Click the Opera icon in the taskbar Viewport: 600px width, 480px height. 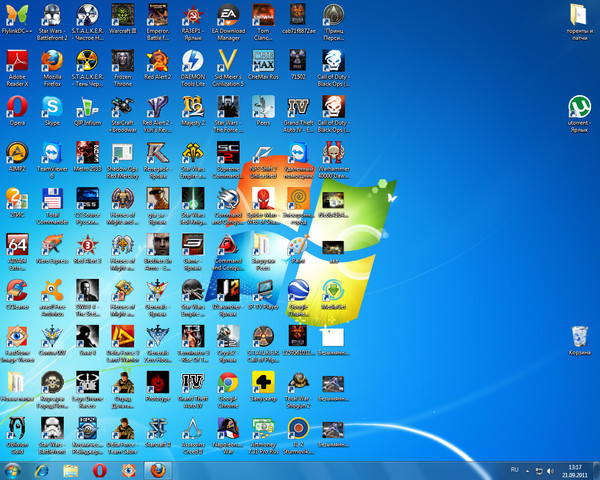pos(99,471)
